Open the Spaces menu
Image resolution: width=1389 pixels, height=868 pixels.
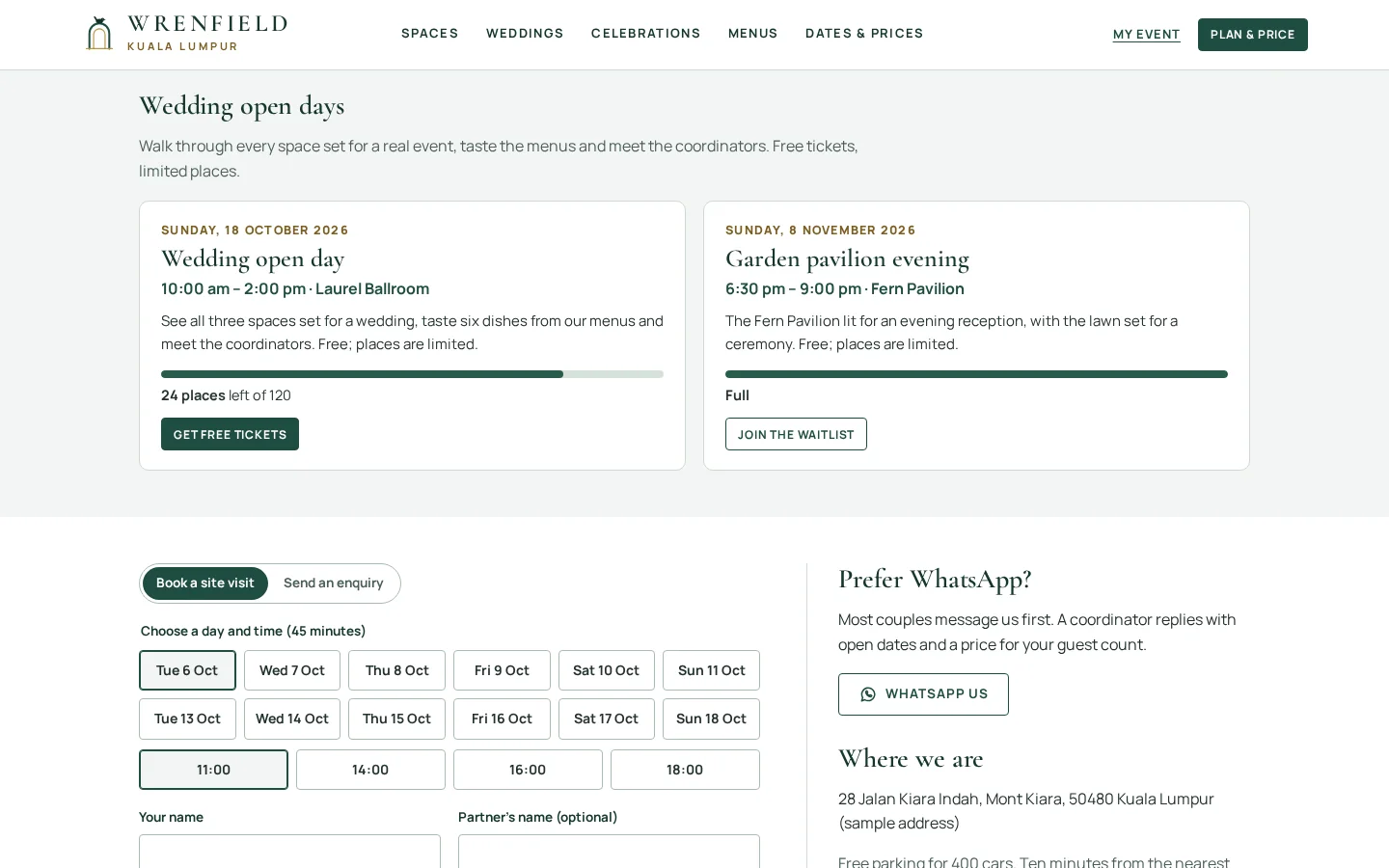430,34
